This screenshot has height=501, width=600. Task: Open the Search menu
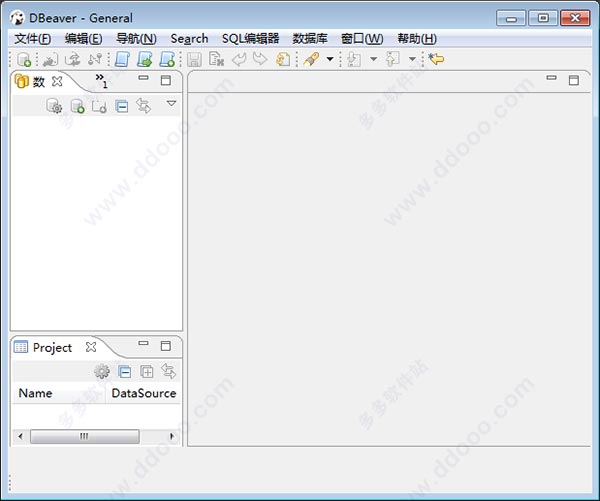pos(189,39)
